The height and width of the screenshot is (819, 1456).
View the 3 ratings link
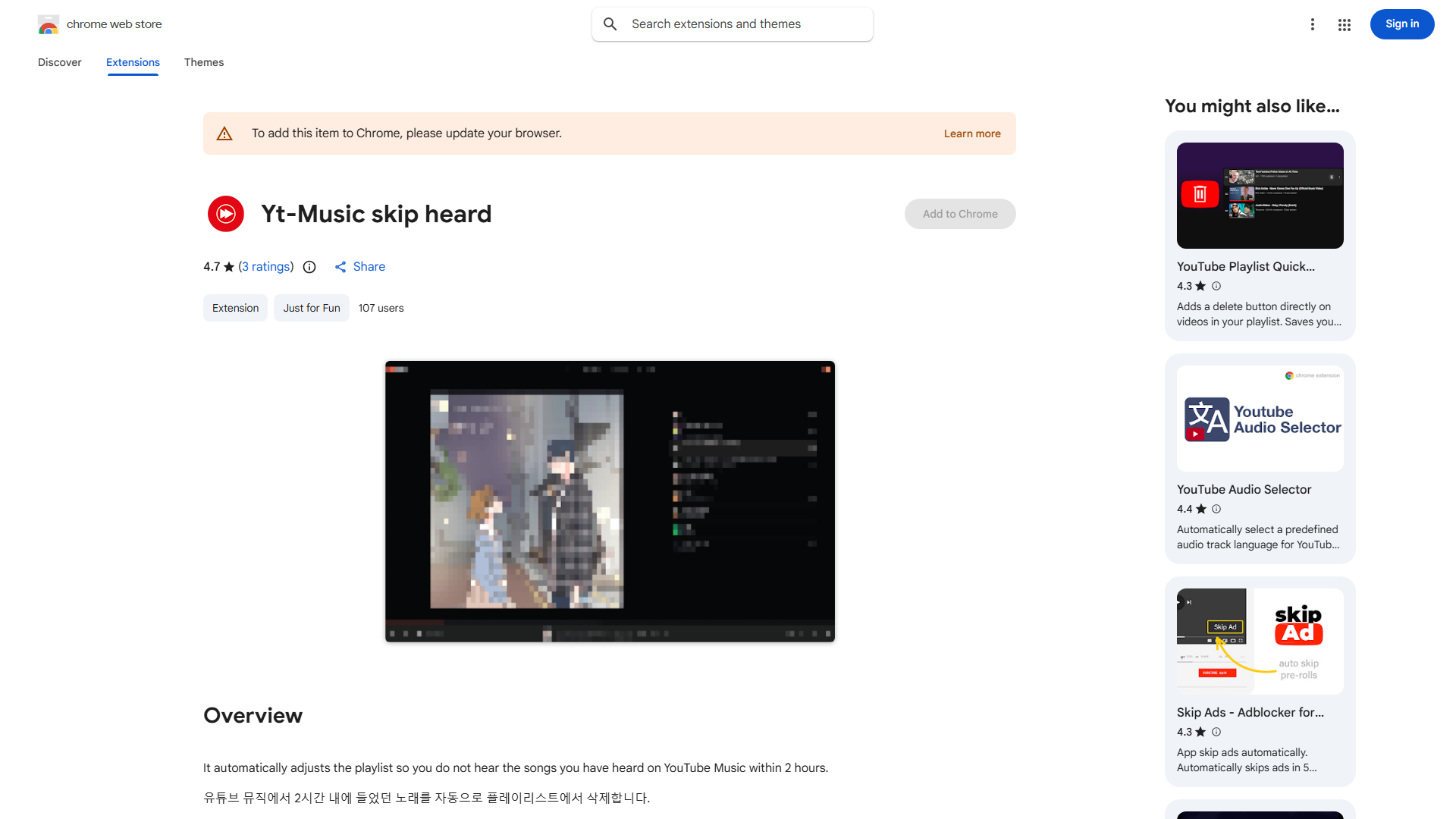(x=265, y=266)
